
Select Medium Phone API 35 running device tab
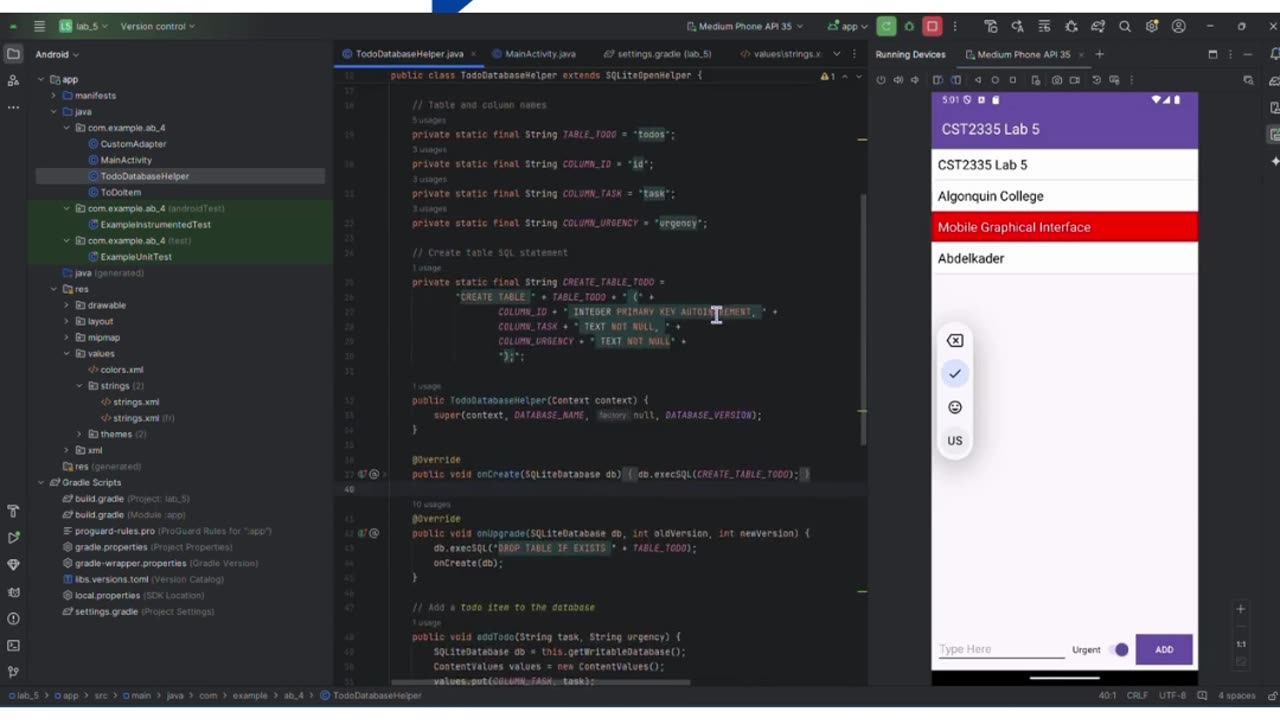click(1024, 54)
